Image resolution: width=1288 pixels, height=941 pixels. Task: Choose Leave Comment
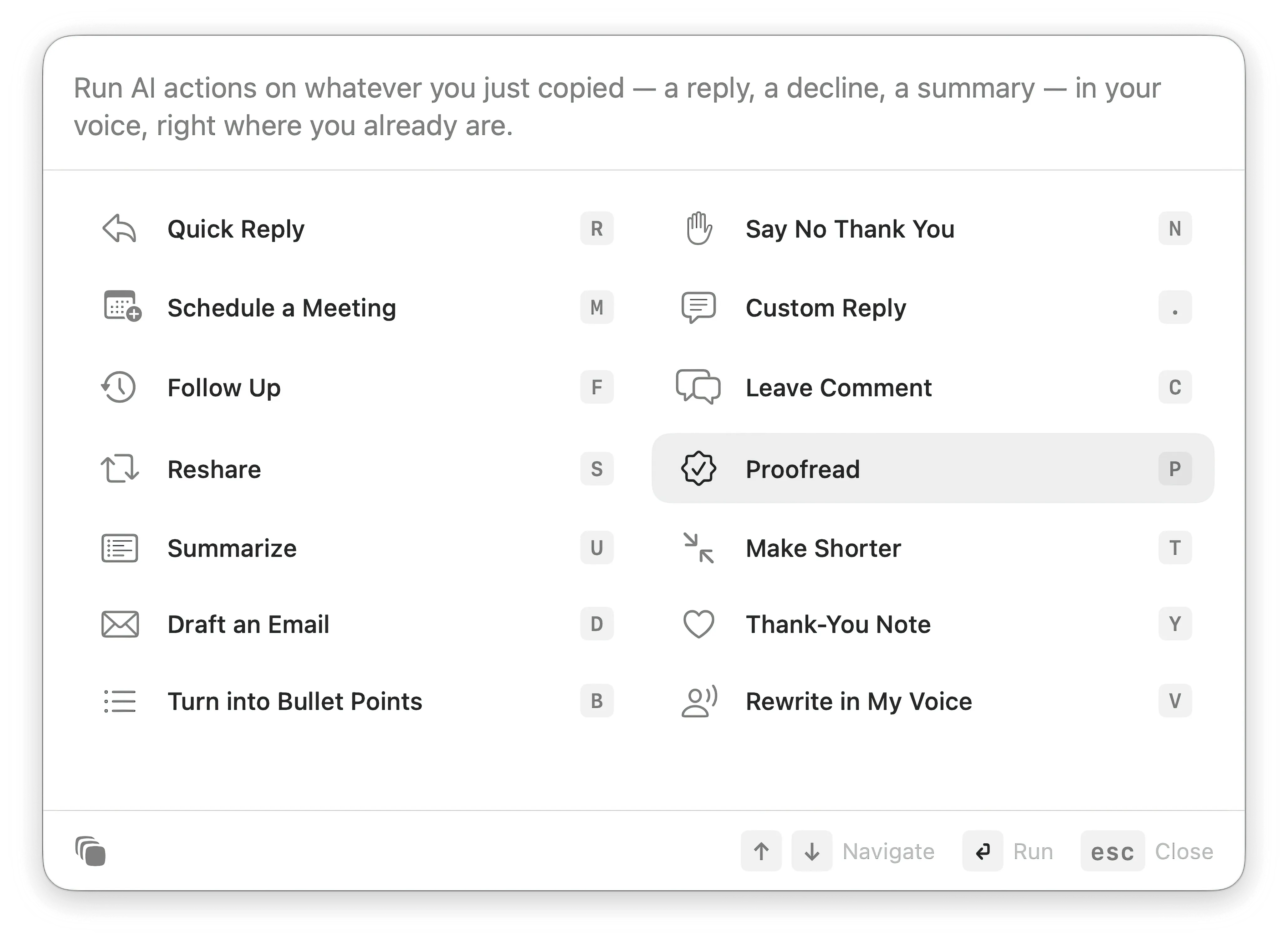pos(933,387)
